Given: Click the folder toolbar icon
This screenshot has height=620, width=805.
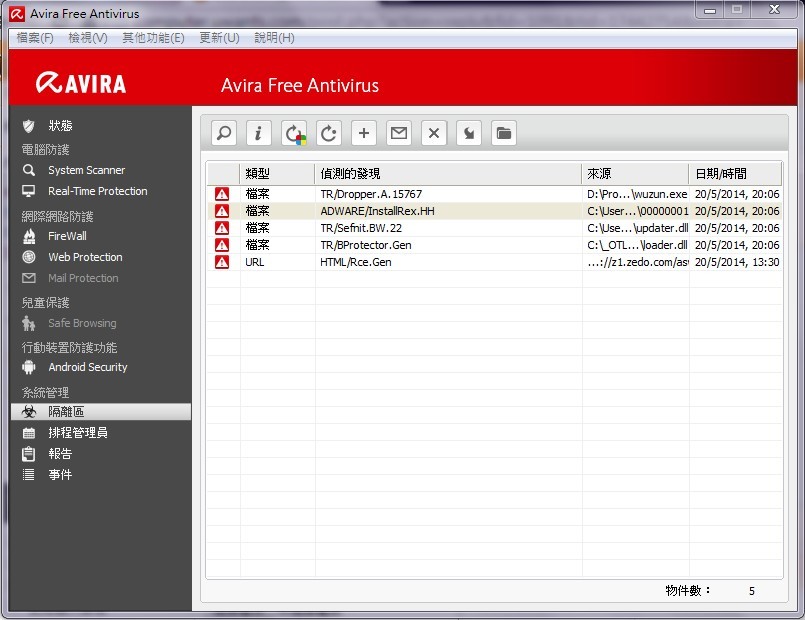Looking at the screenshot, I should tap(504, 133).
